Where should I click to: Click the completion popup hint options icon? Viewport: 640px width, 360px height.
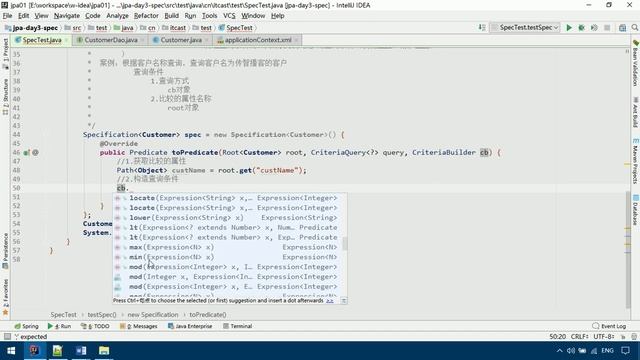[x=344, y=301]
